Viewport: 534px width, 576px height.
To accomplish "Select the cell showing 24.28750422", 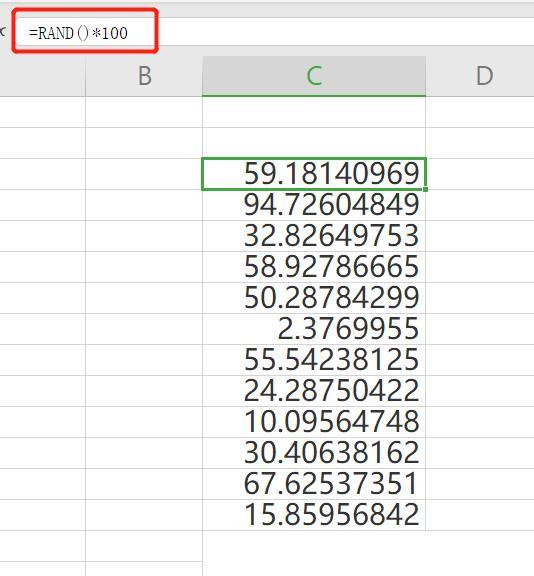I will [314, 391].
